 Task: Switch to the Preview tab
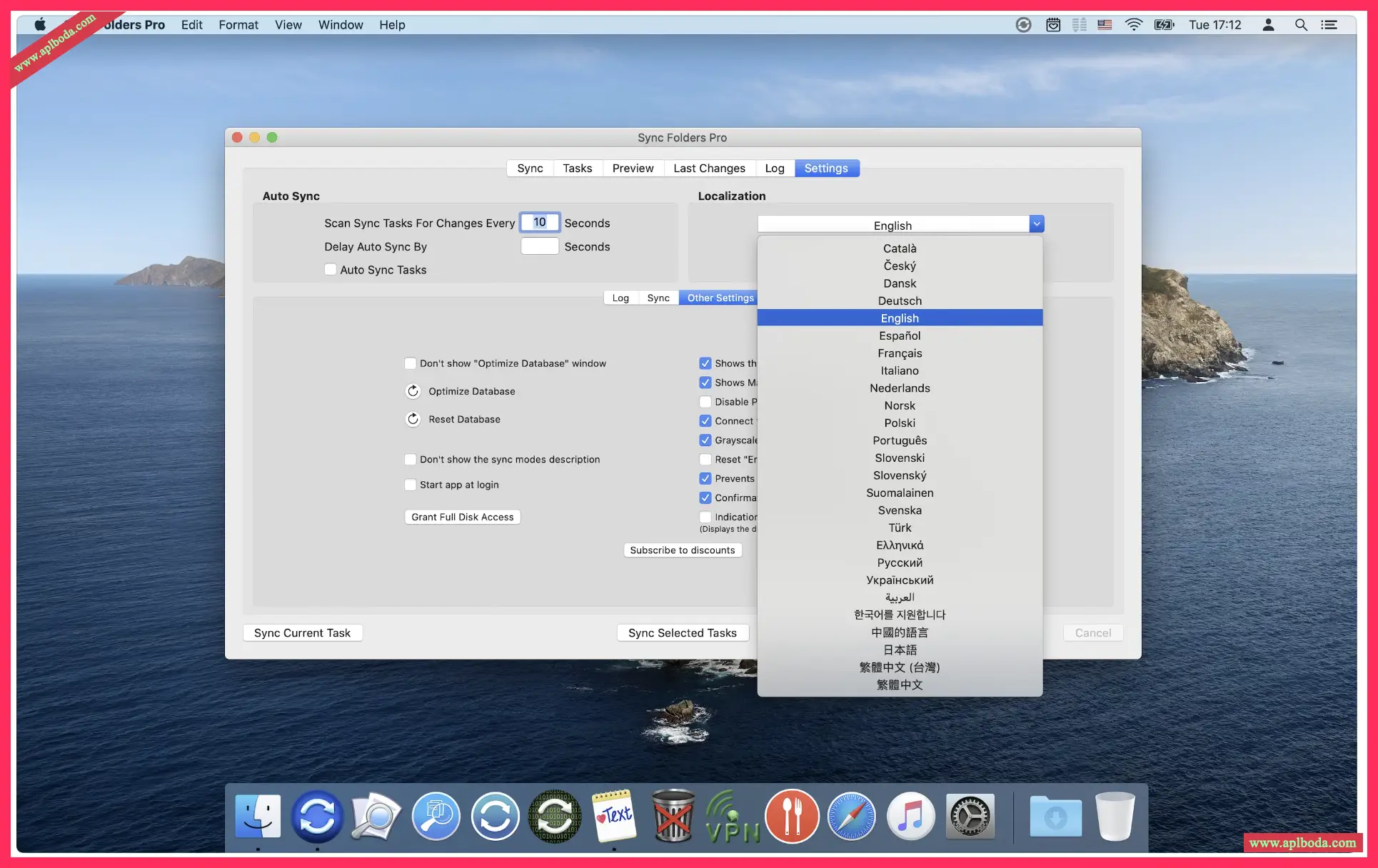[x=633, y=168]
